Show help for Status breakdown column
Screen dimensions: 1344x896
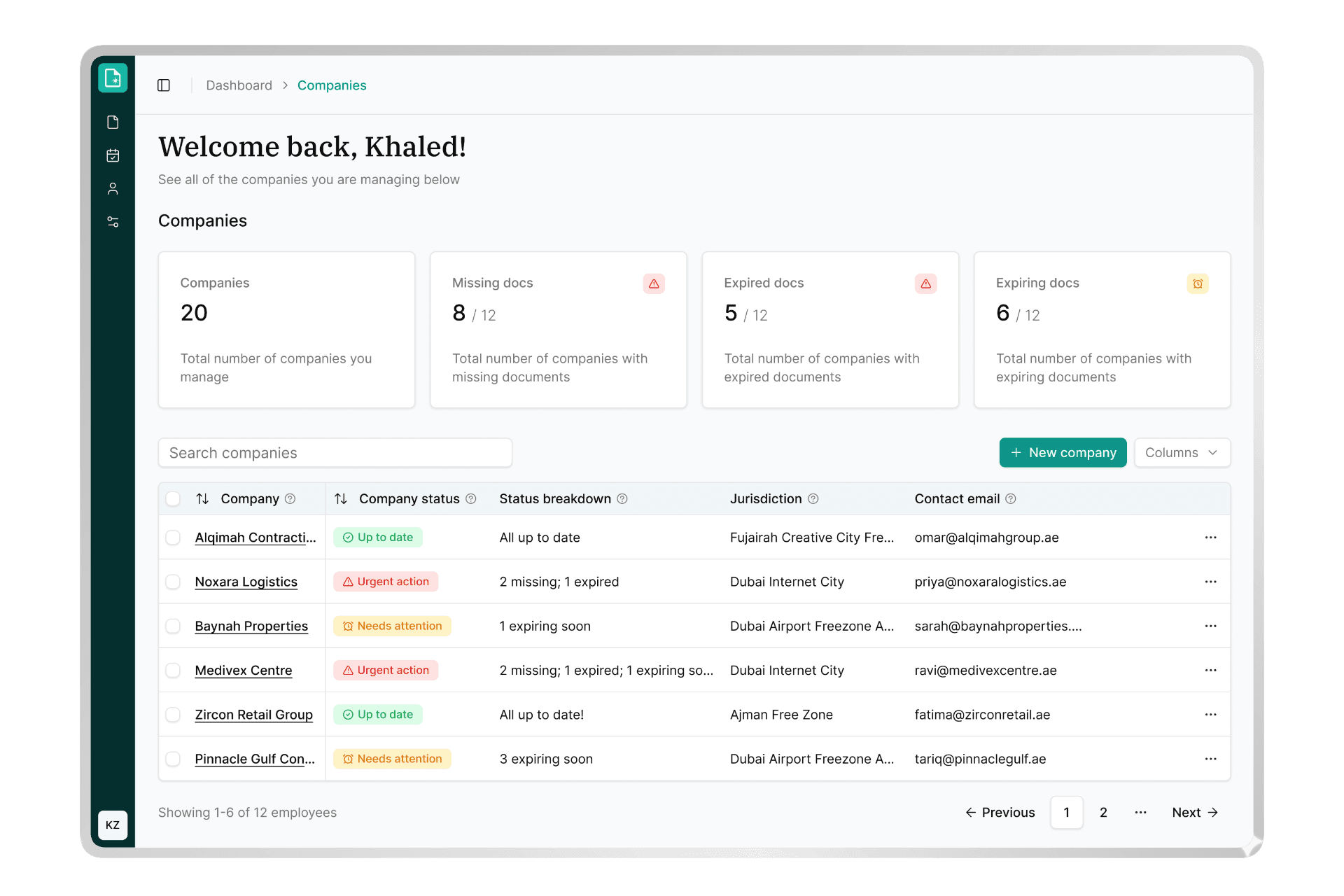click(x=622, y=498)
